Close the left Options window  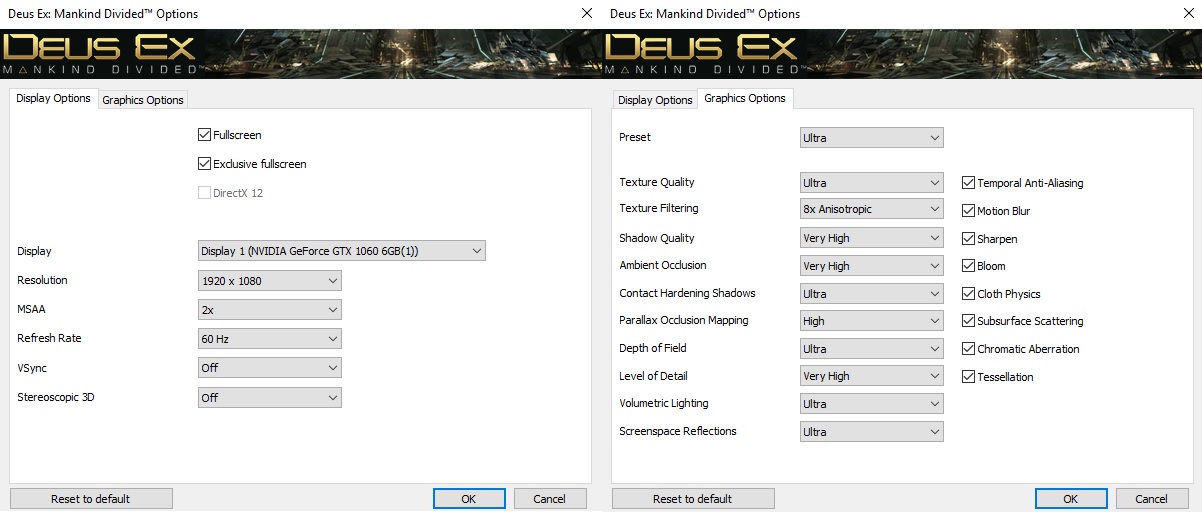[x=587, y=13]
